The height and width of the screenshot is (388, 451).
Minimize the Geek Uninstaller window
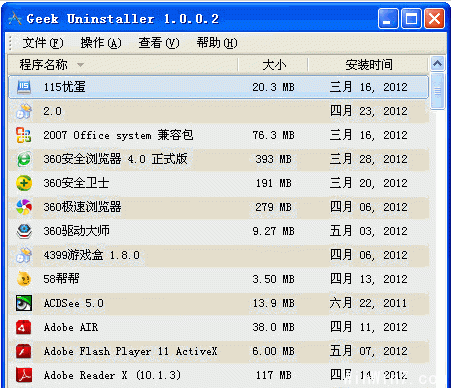pos(388,19)
